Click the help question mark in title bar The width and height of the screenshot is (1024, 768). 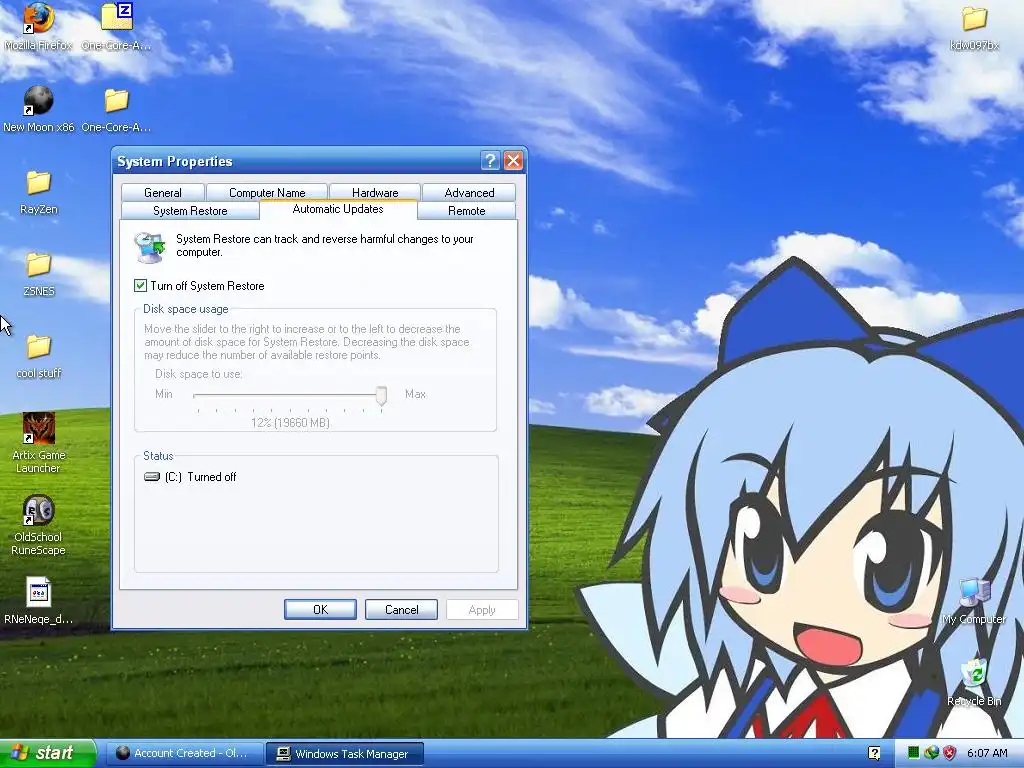490,161
